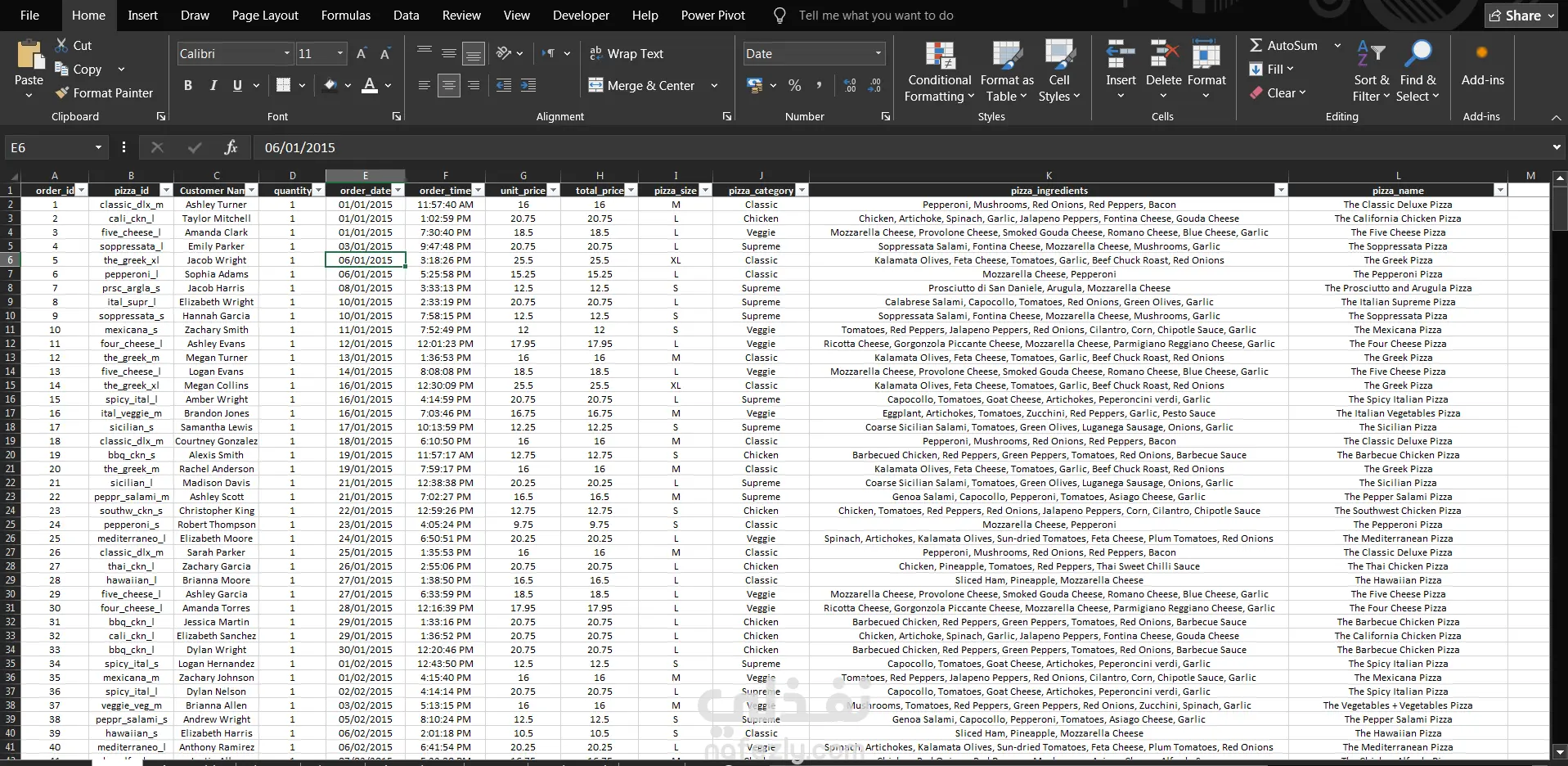Apply Percent Style format
This screenshot has height=766, width=1568.
tap(794, 85)
